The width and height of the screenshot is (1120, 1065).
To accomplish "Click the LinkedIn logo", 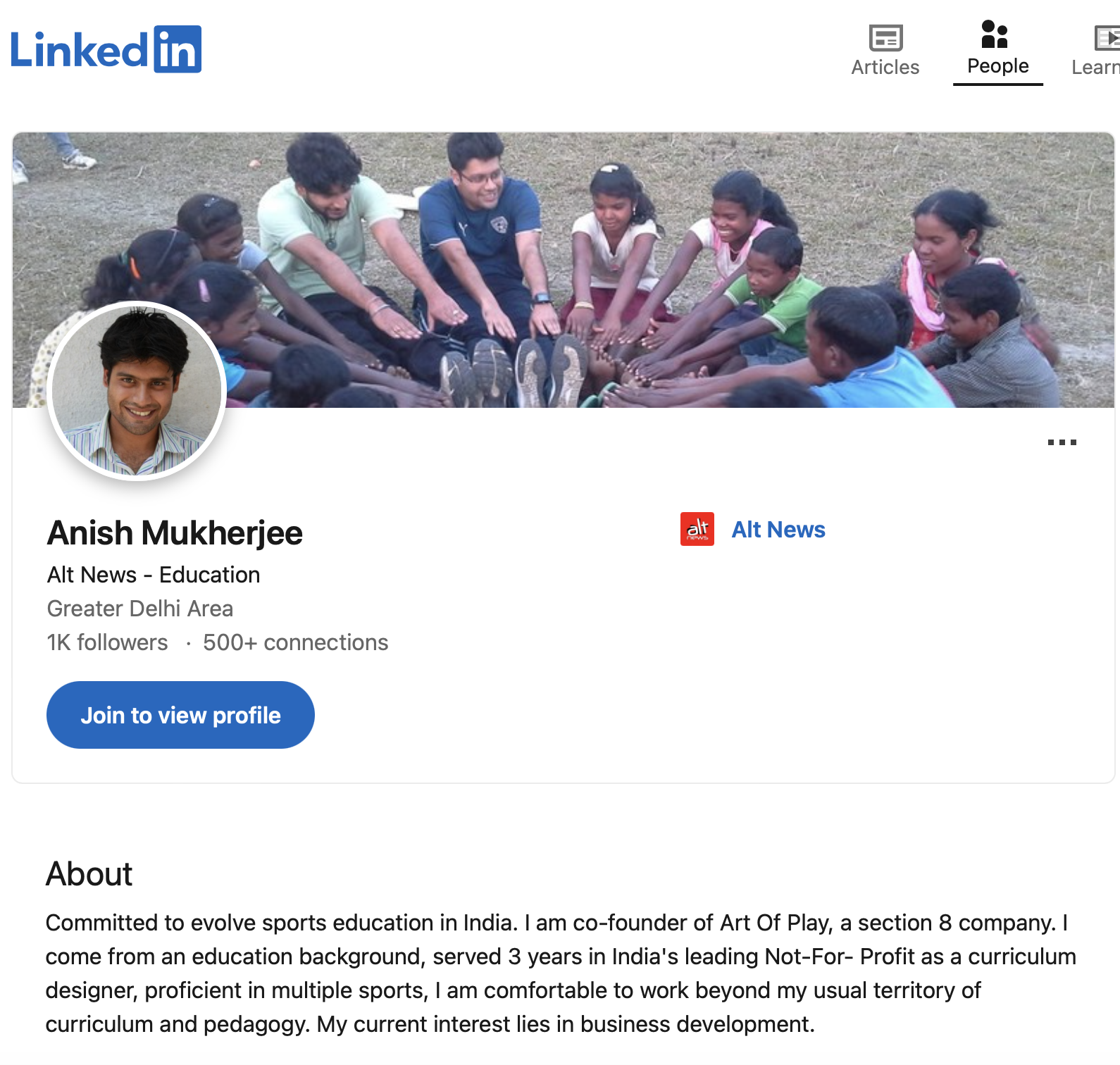I will [106, 49].
